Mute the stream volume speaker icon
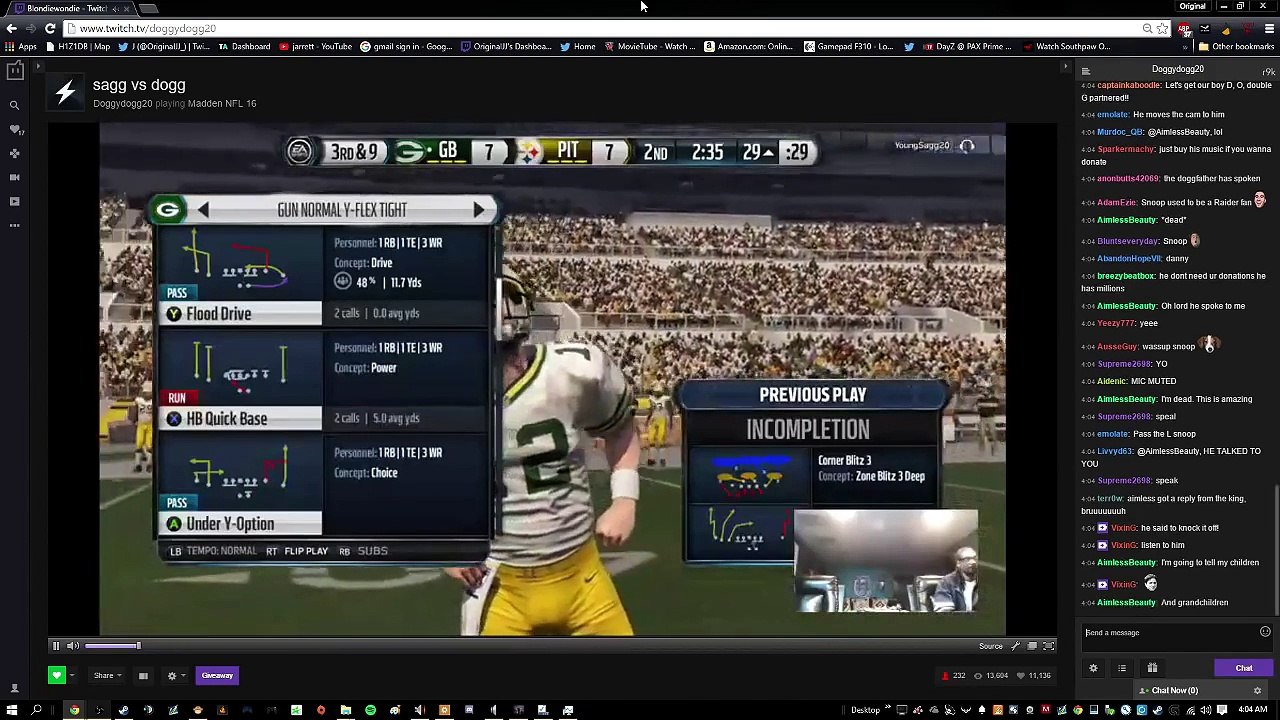The width and height of the screenshot is (1280, 720). [73, 646]
